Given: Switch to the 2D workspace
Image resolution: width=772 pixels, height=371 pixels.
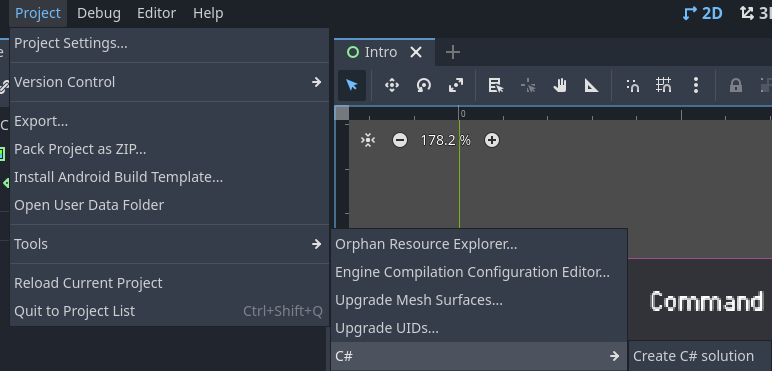Looking at the screenshot, I should tap(703, 13).
